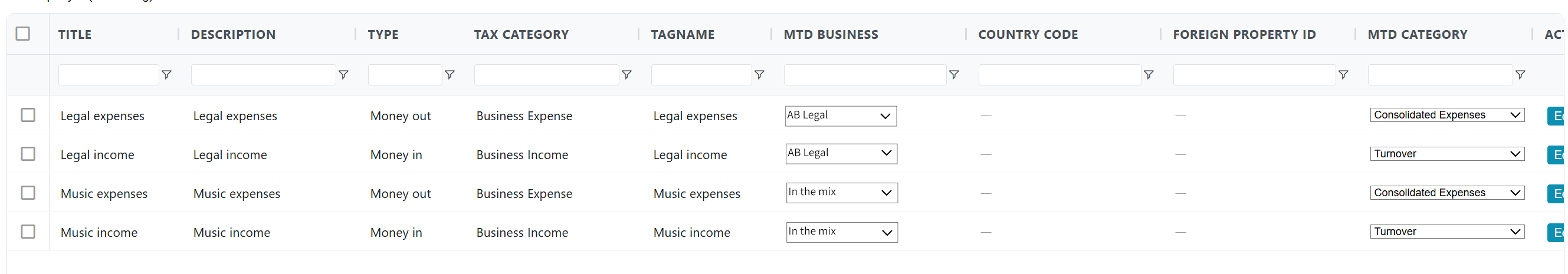
Task: Open Turnover dropdown for Legal income row
Action: [1447, 154]
